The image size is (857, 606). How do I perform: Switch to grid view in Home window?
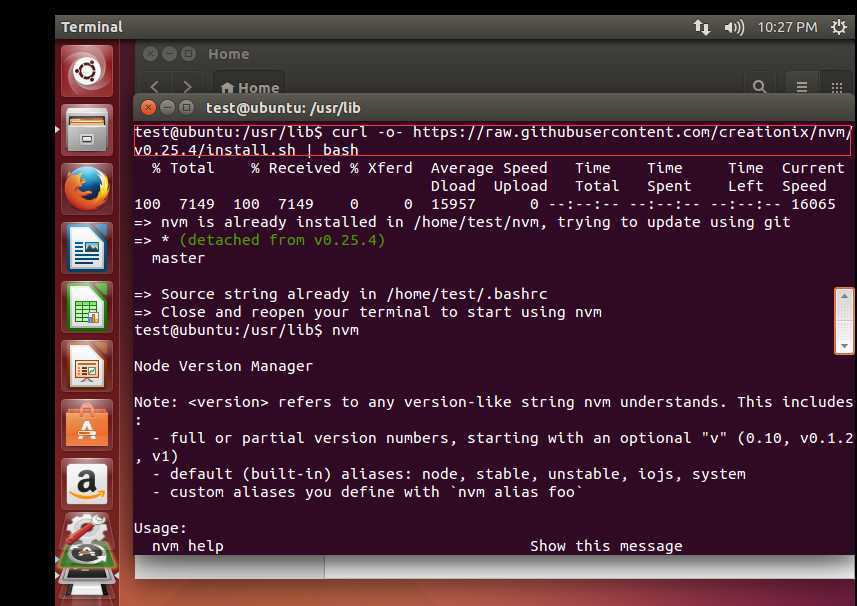point(836,86)
